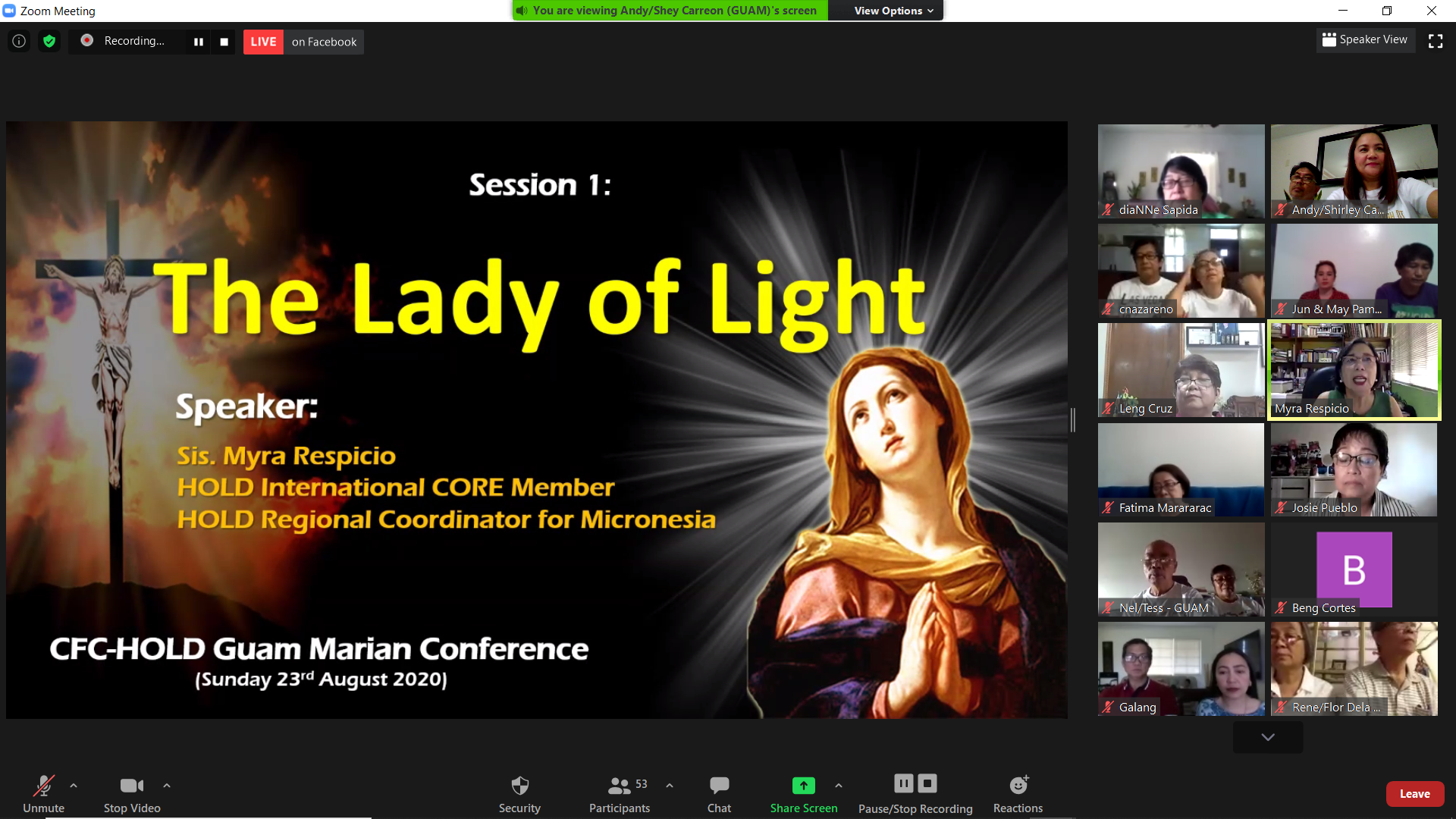This screenshot has height=819, width=1456.
Task: Select Leng Cruz's video thumbnail
Action: coord(1181,370)
